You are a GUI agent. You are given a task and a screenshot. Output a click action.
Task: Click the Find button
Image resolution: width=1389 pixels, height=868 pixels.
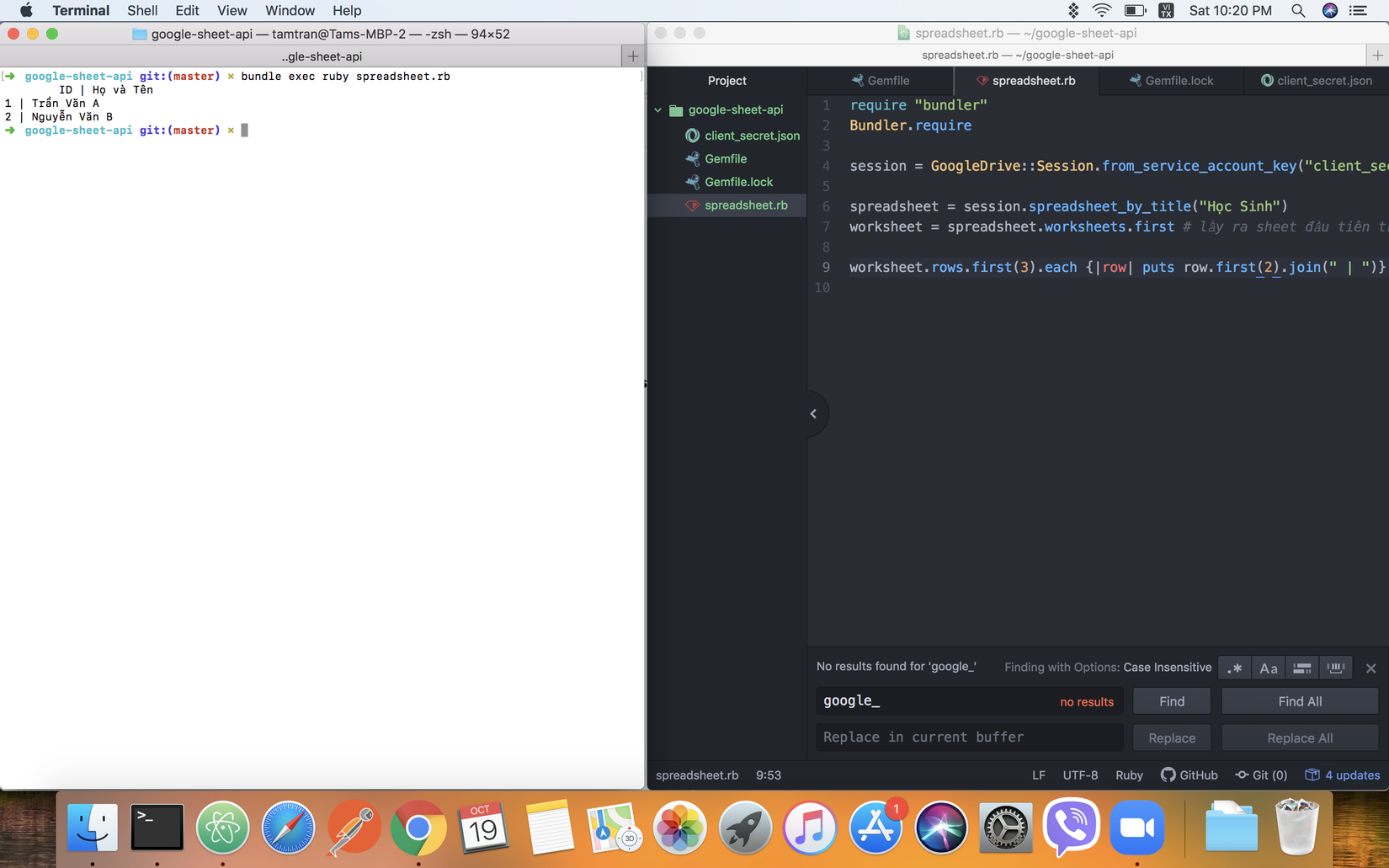pos(1171,701)
